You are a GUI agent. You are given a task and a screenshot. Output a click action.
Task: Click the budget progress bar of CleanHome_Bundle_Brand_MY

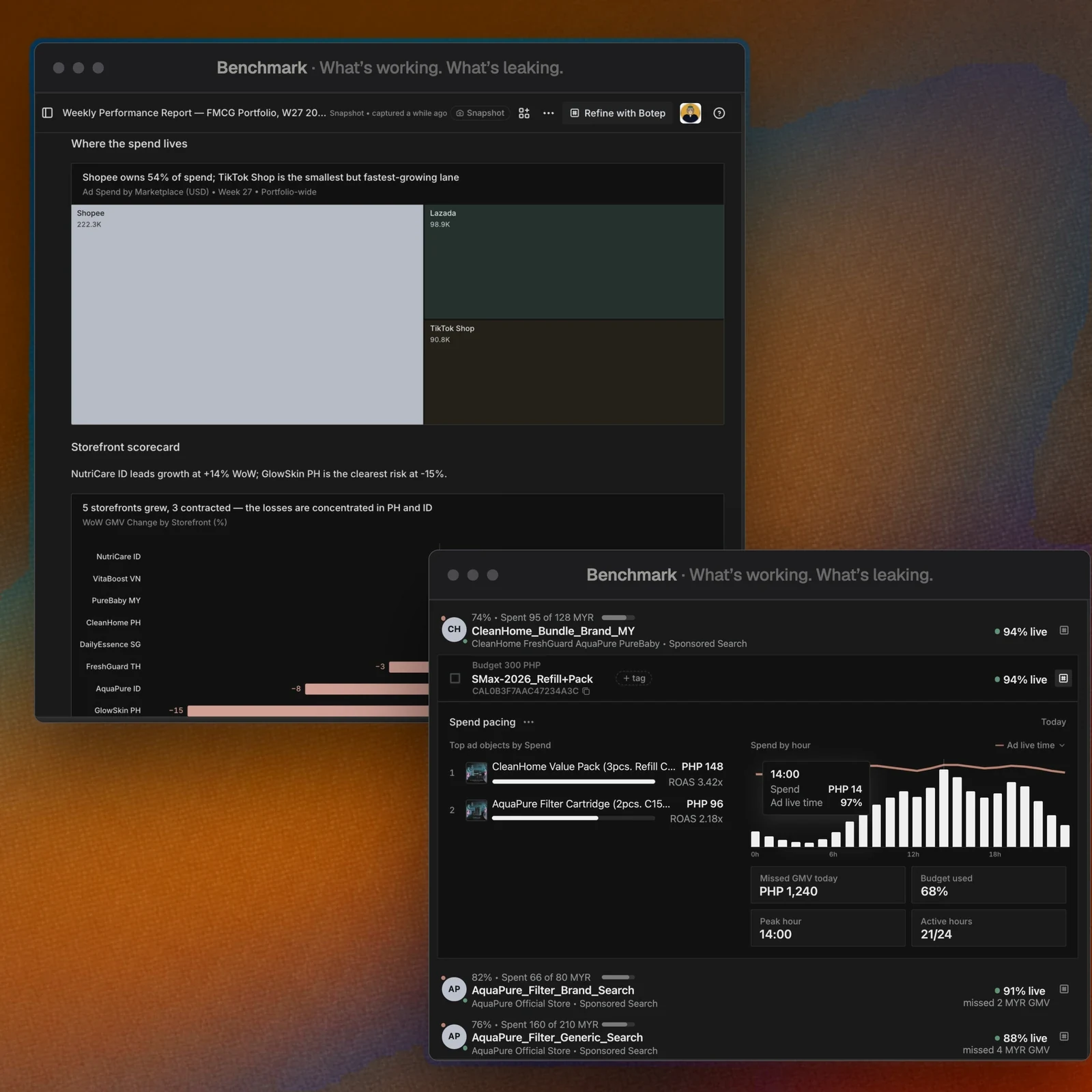(x=618, y=618)
